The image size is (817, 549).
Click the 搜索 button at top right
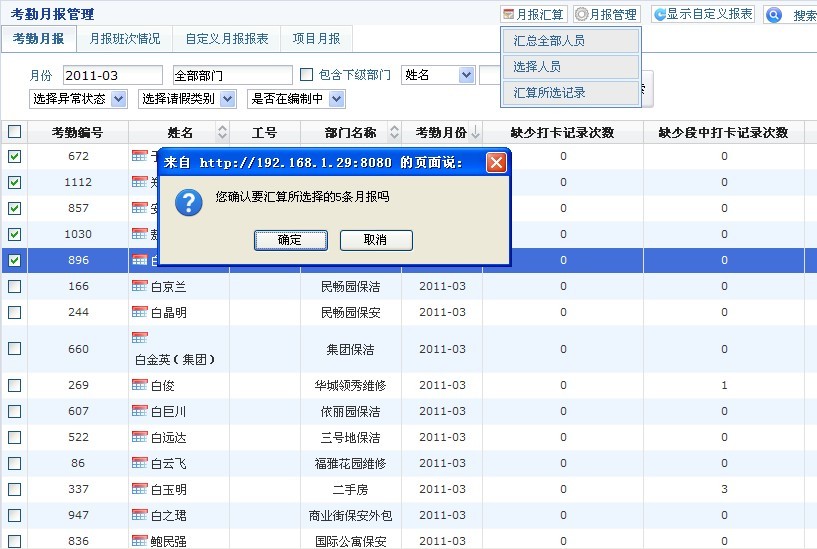(790, 15)
